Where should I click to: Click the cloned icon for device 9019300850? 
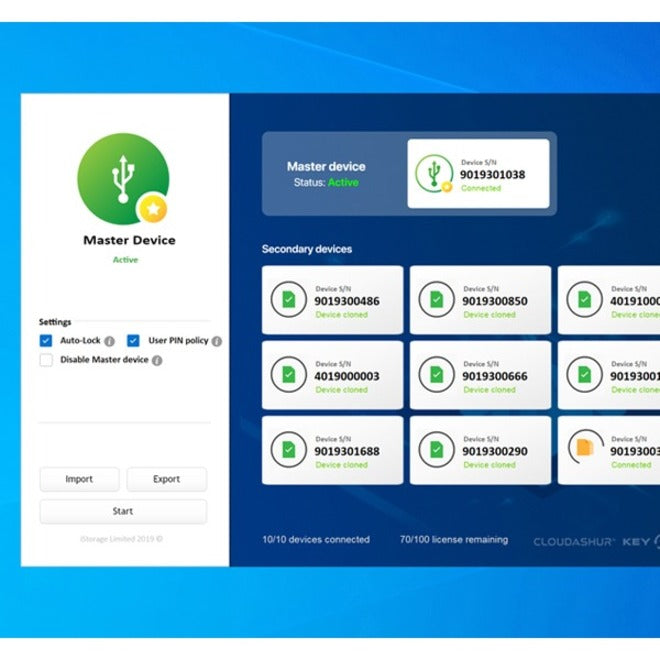point(436,299)
